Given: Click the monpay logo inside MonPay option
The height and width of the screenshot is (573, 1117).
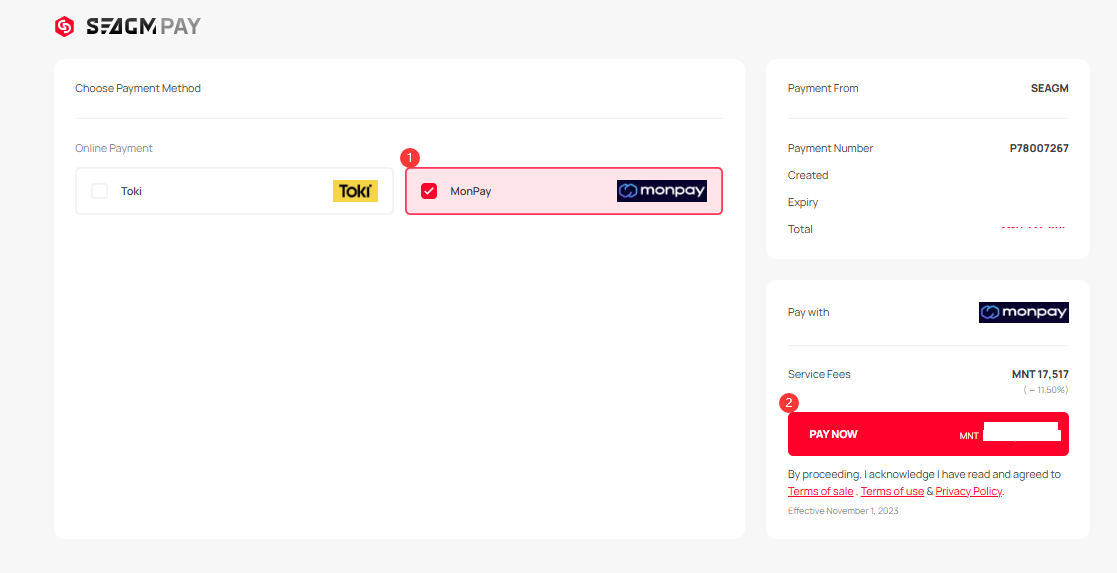Looking at the screenshot, I should 661,191.
